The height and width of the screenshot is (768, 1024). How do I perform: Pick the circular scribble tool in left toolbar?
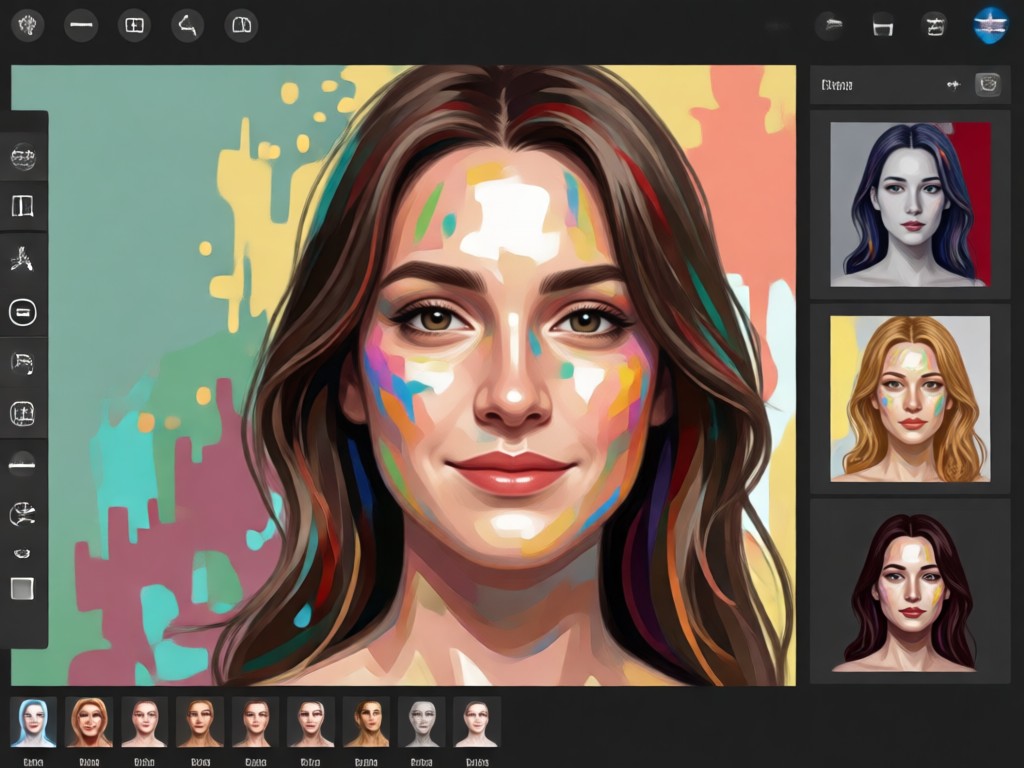[23, 515]
